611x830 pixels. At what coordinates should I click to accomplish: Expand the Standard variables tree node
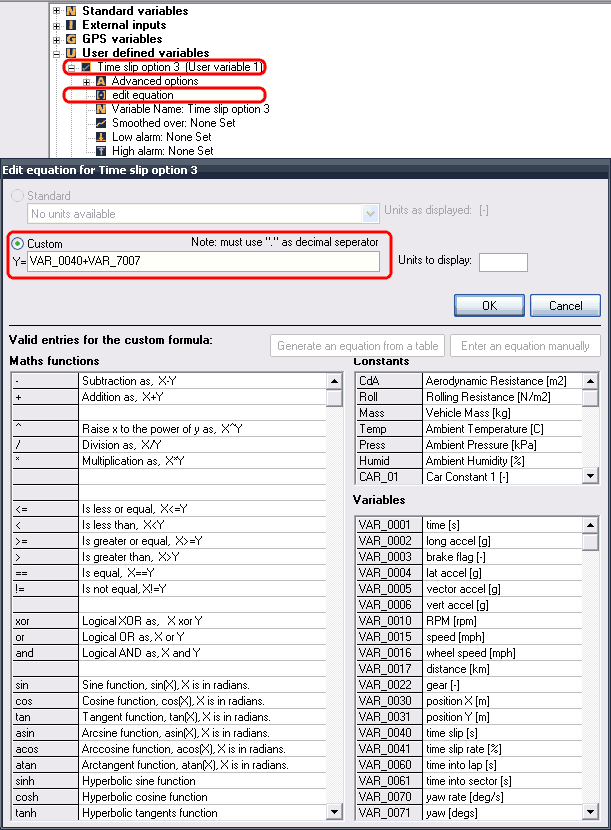pos(57,11)
